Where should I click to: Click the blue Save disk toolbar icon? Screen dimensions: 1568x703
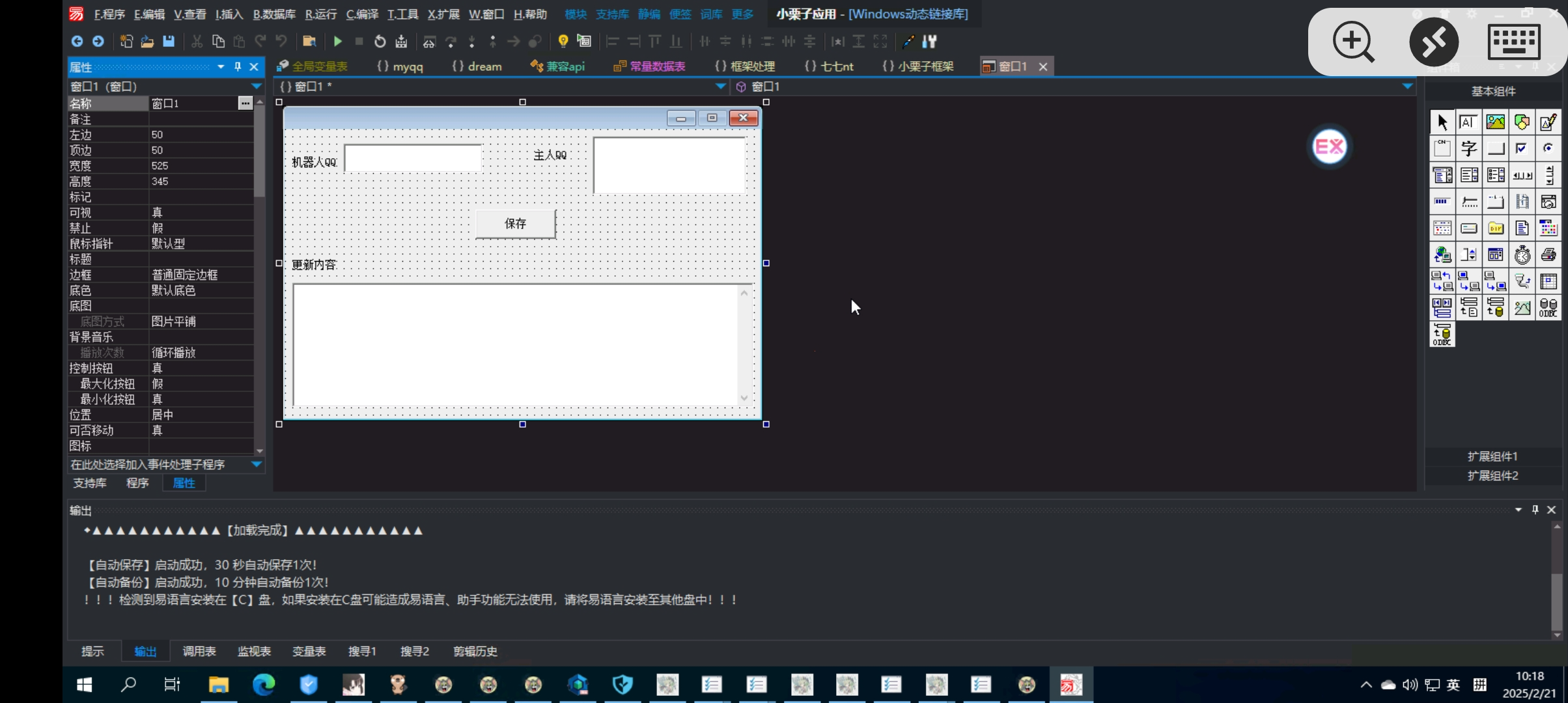169,42
